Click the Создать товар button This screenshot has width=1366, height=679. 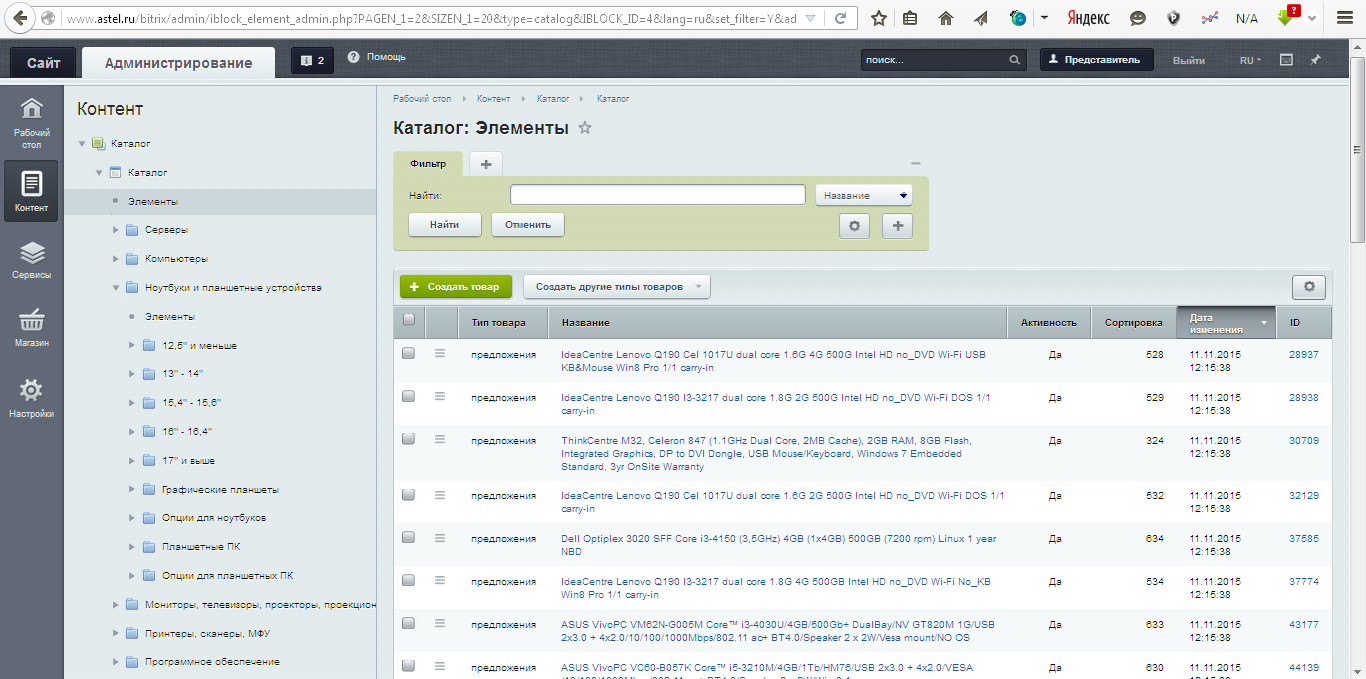[x=456, y=286]
